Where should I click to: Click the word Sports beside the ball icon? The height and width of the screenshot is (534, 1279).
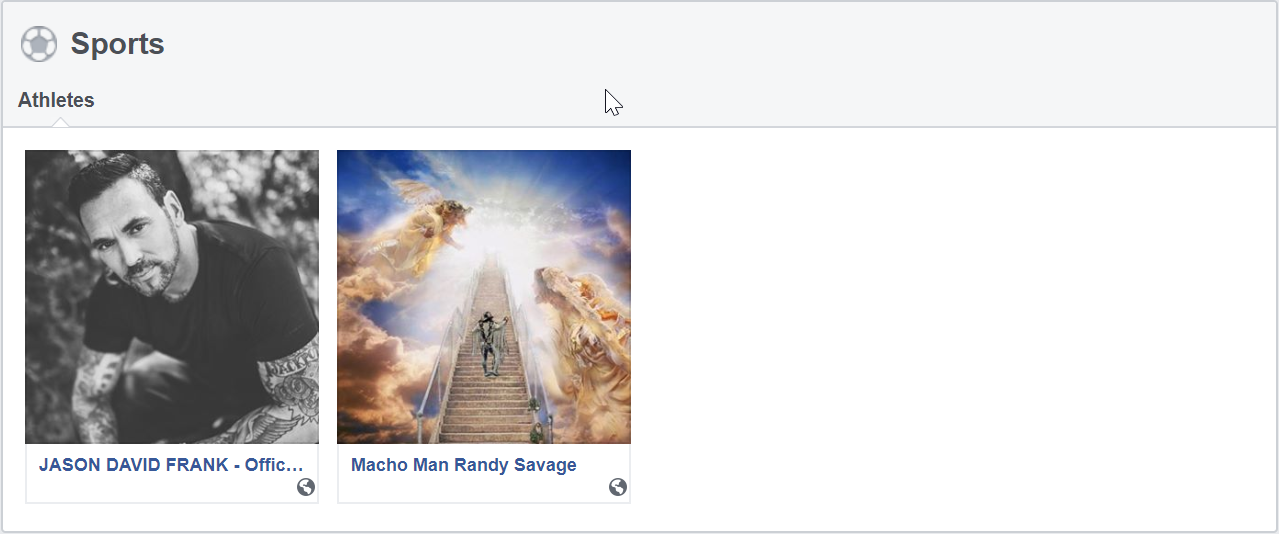(x=117, y=44)
